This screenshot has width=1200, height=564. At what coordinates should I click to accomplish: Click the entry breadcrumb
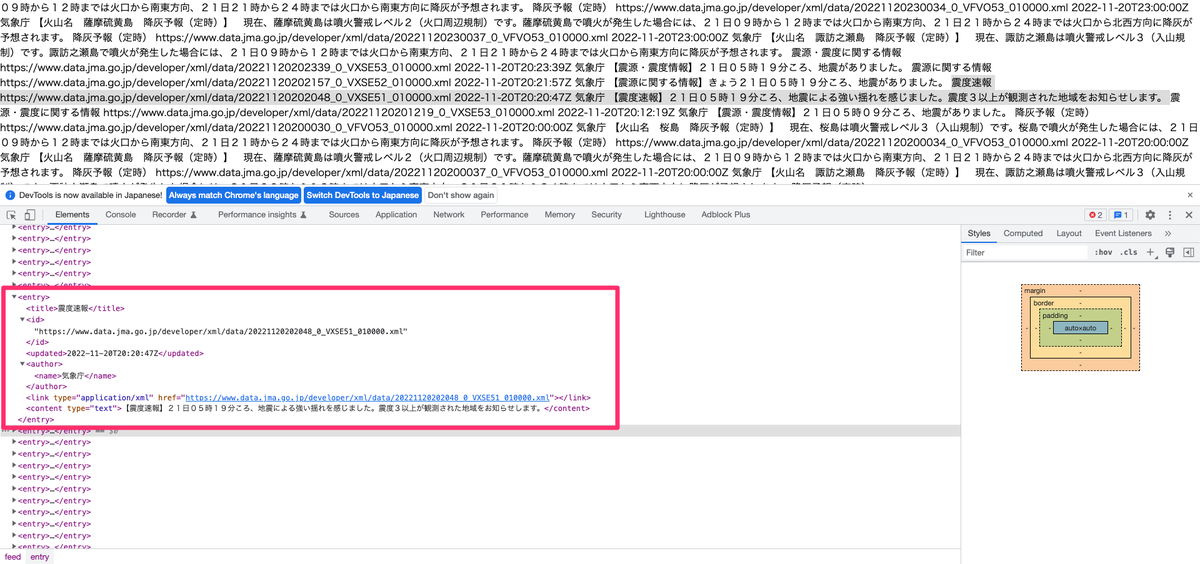39,557
